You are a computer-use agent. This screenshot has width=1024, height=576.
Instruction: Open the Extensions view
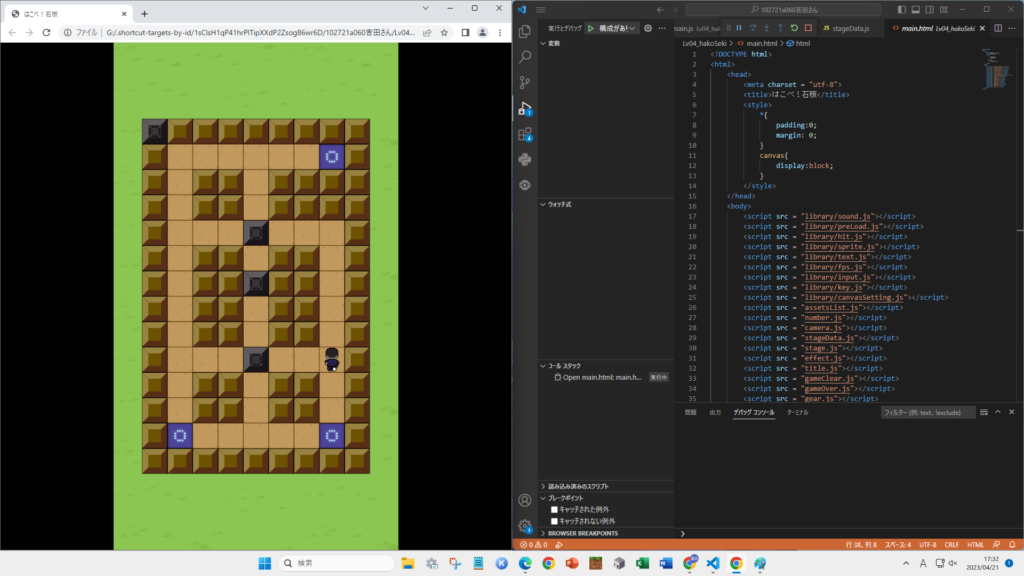[x=525, y=134]
